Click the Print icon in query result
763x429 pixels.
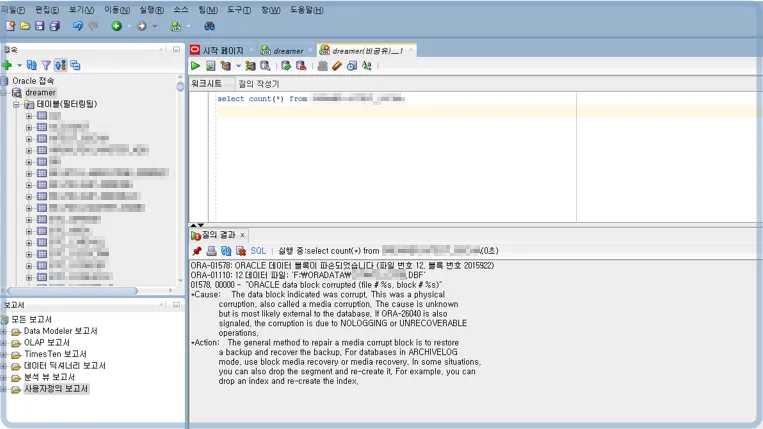211,251
